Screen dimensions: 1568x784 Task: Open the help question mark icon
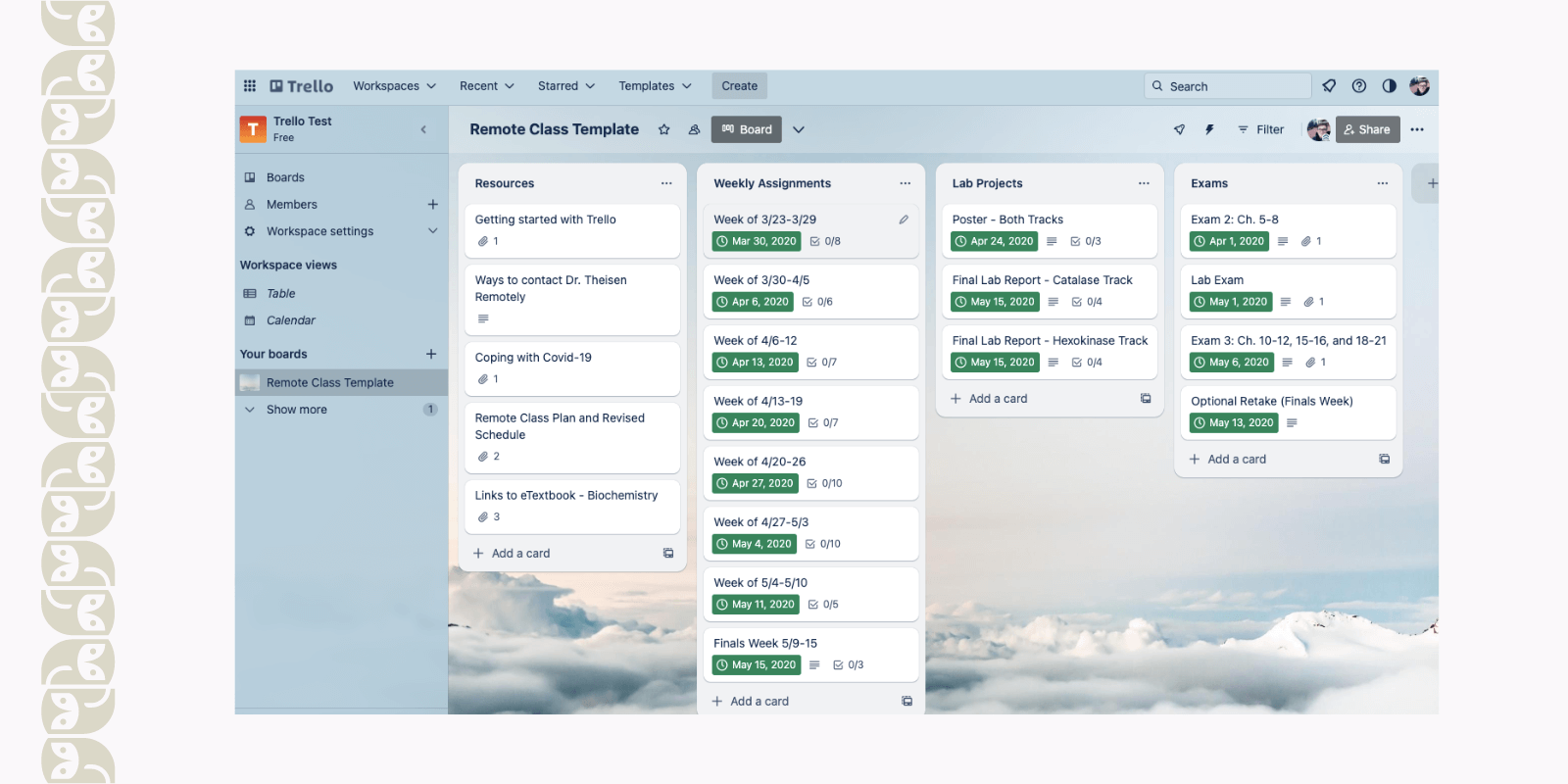[x=1359, y=86]
